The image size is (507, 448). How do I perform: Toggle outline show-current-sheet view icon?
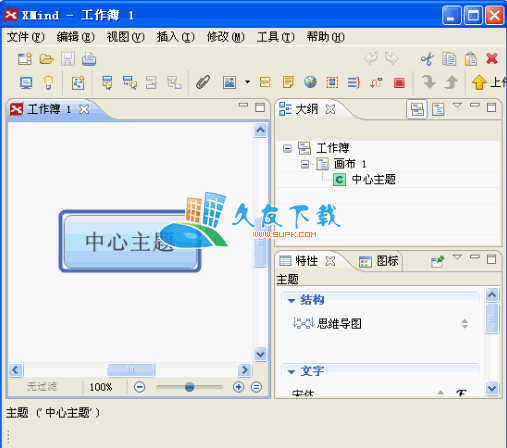[x=438, y=109]
